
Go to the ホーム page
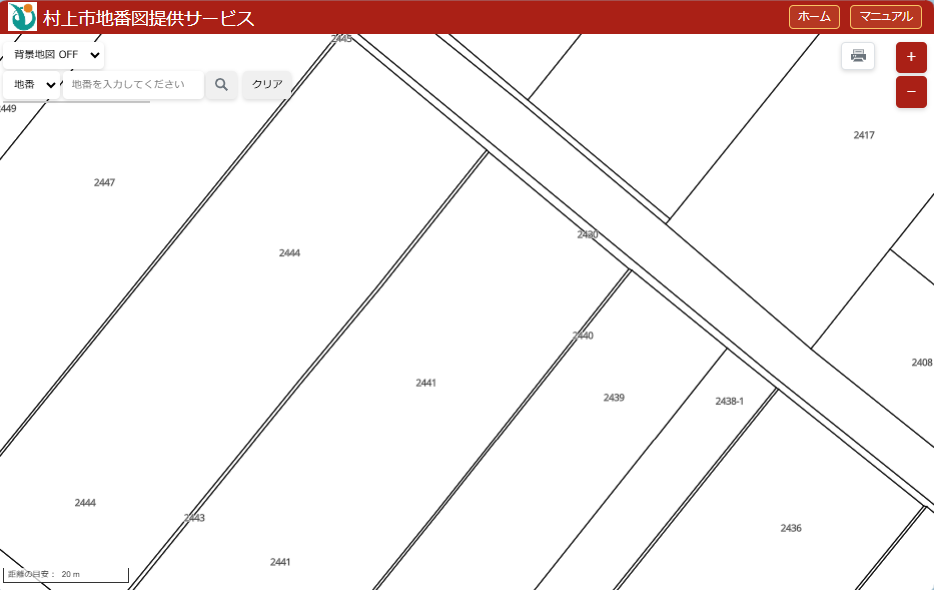814,17
